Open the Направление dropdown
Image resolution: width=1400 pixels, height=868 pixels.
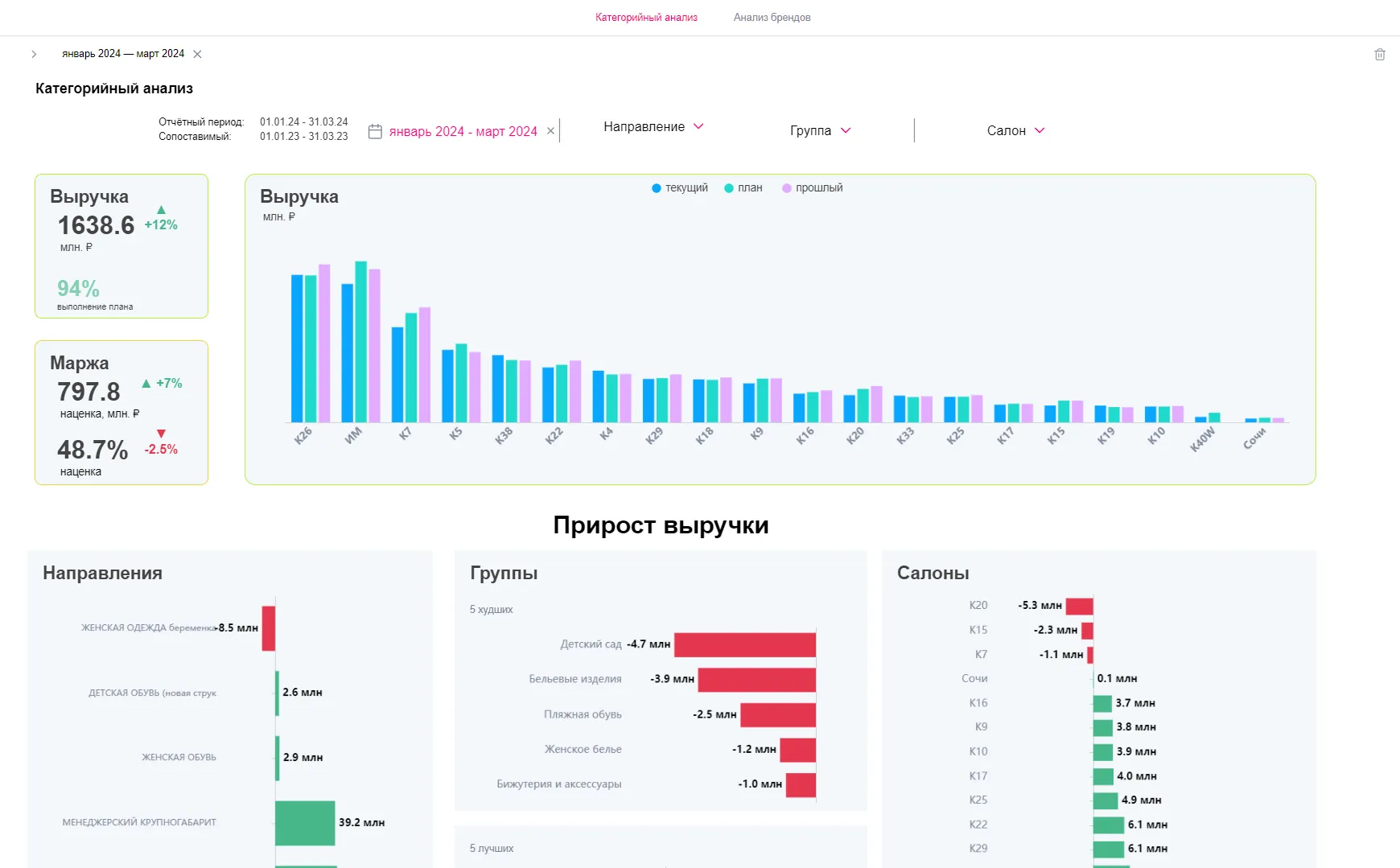pos(653,127)
